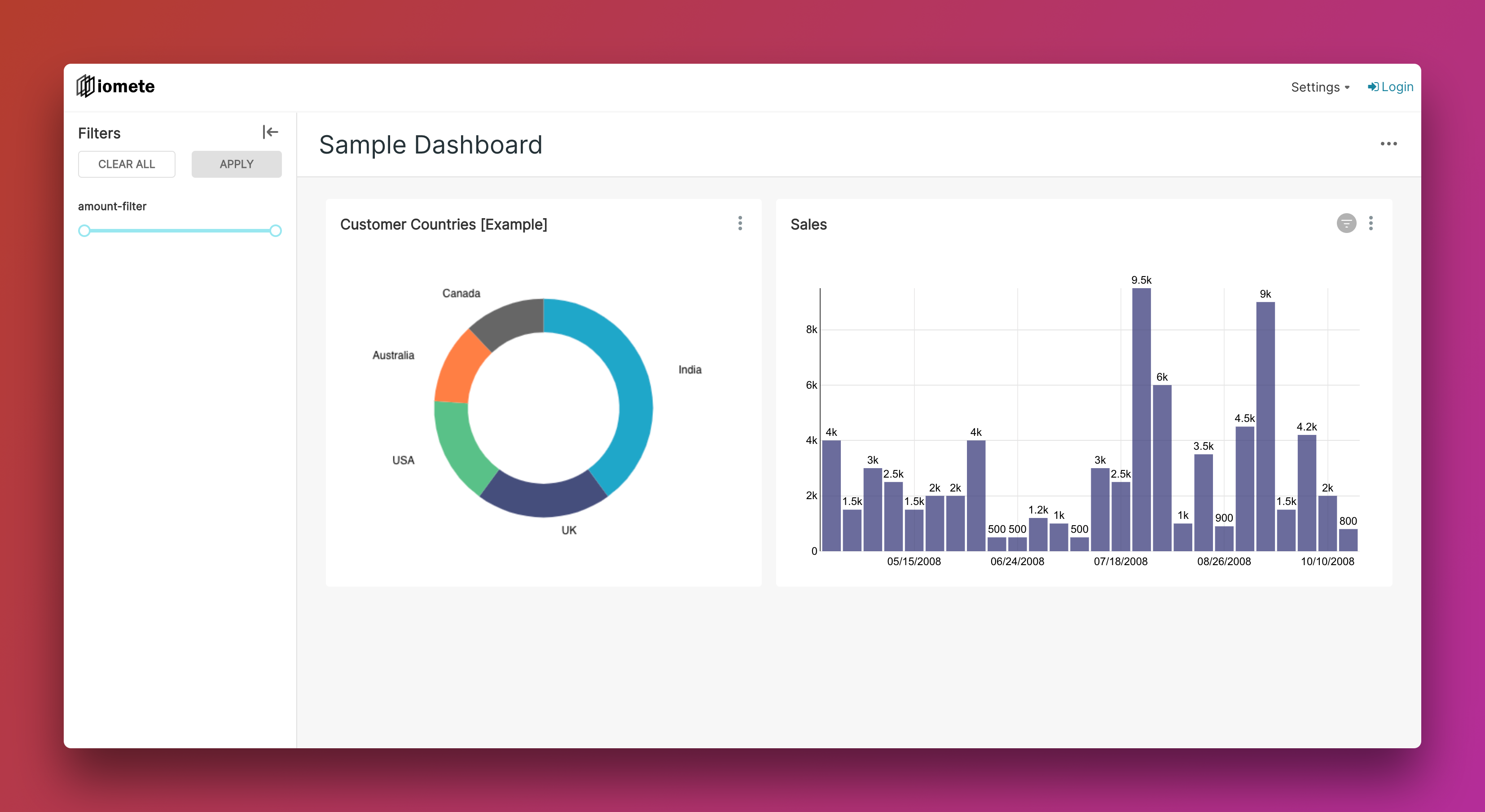Click amount-filter slider right handle
The image size is (1485, 812).
[x=276, y=231]
